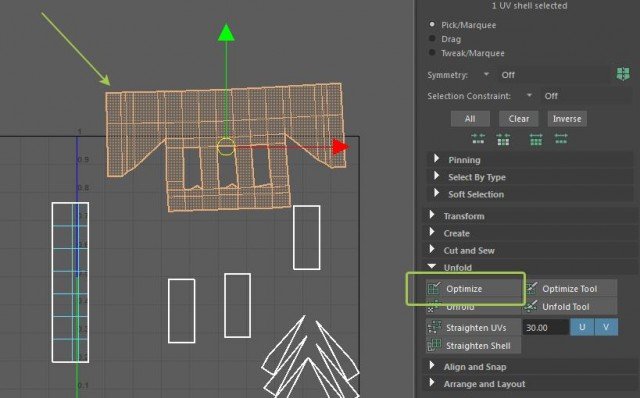The image size is (640, 398).
Task: Click the Optimize button
Action: [473, 289]
